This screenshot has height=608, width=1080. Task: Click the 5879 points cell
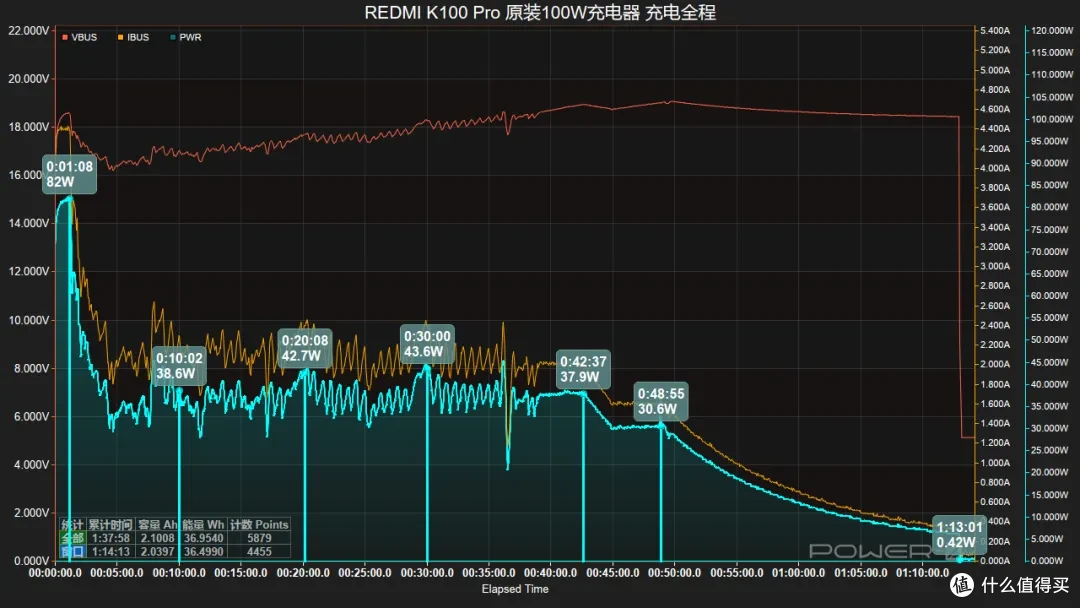coord(259,538)
